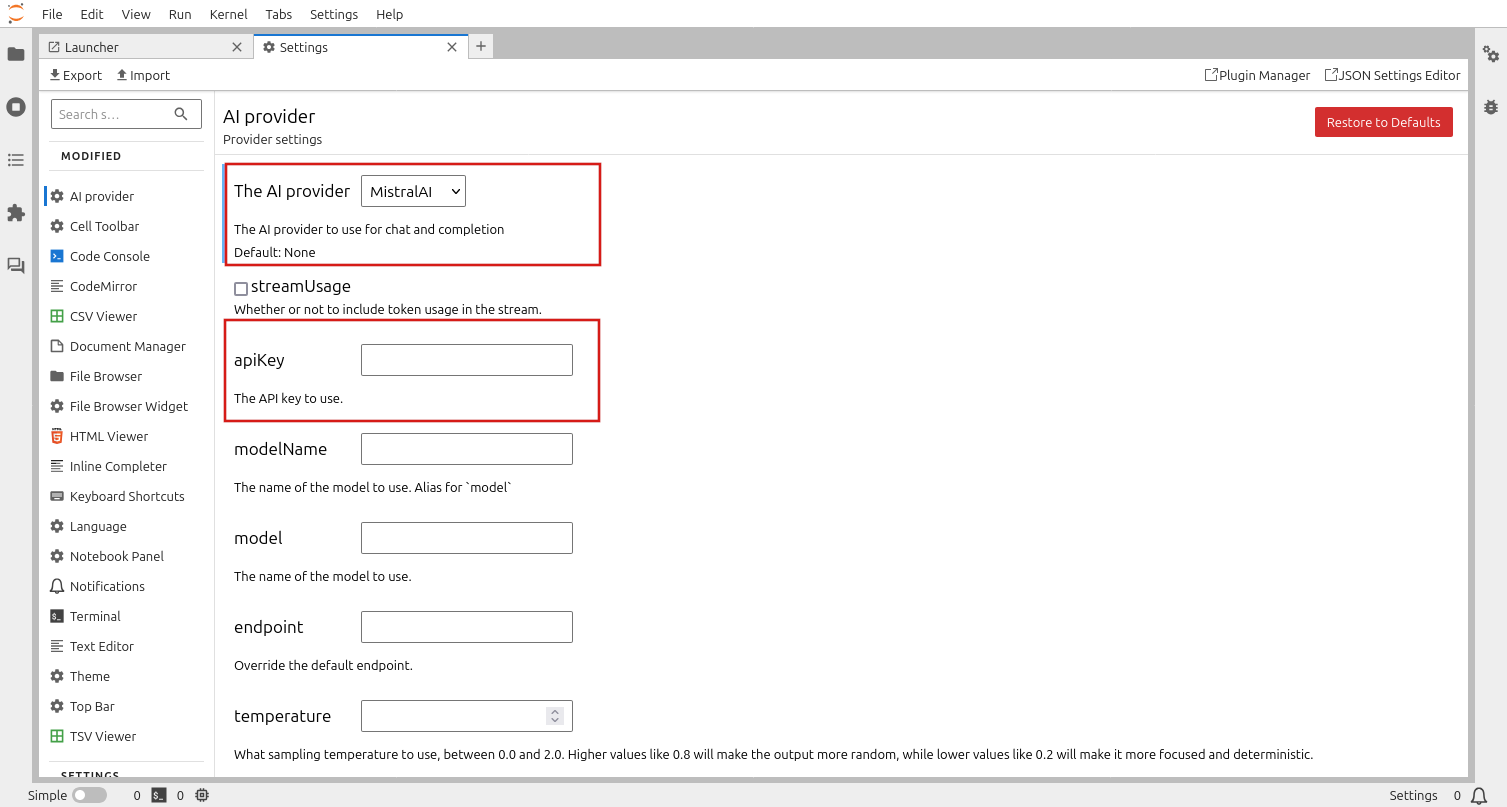This screenshot has width=1507, height=807.
Task: Open the Kernel menu
Action: 229,14
